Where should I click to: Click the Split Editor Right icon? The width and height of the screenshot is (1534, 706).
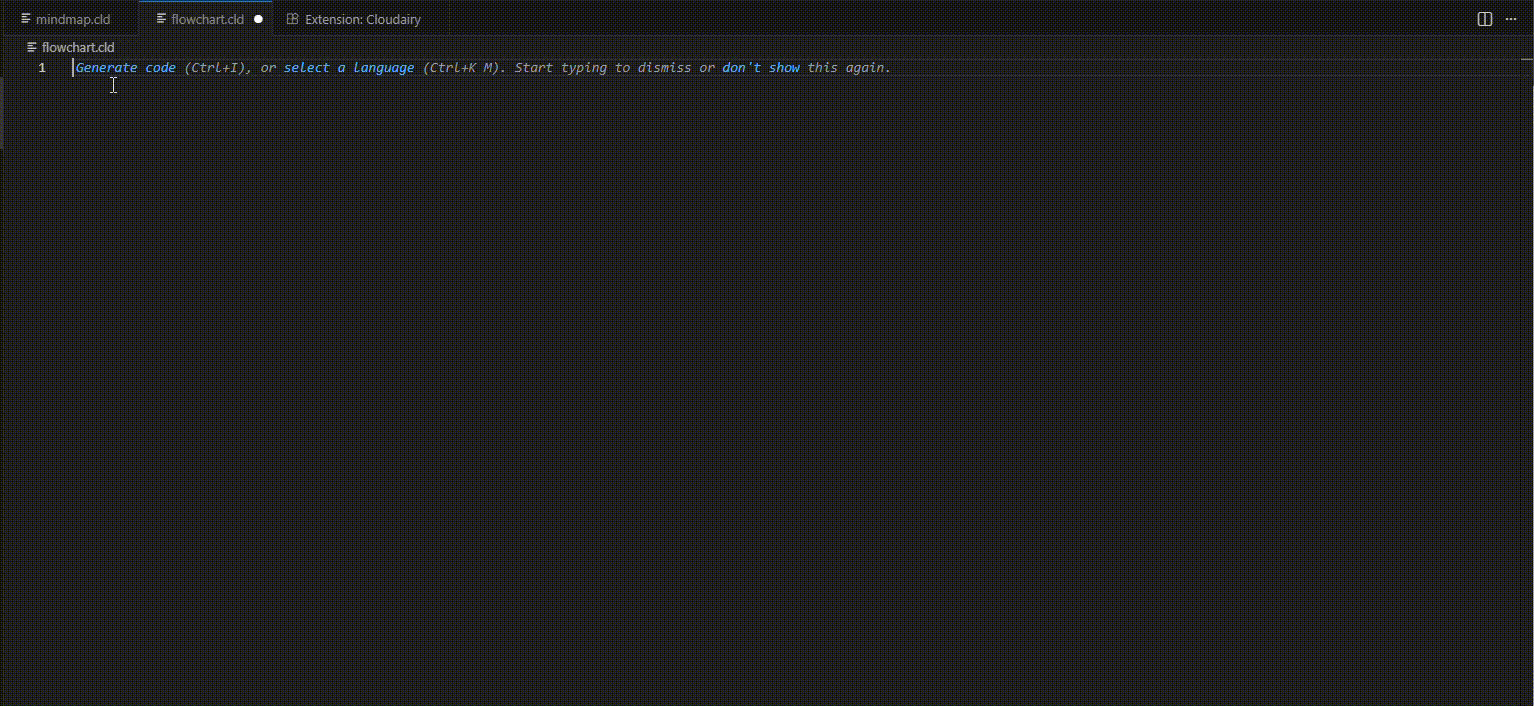tap(1485, 19)
